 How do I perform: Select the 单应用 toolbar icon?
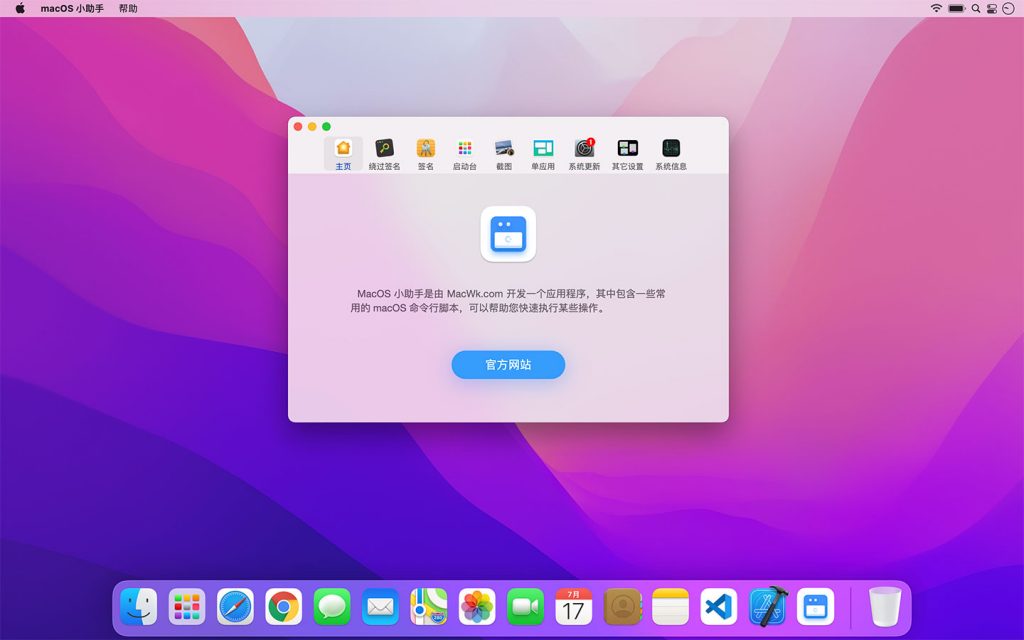[x=543, y=154]
